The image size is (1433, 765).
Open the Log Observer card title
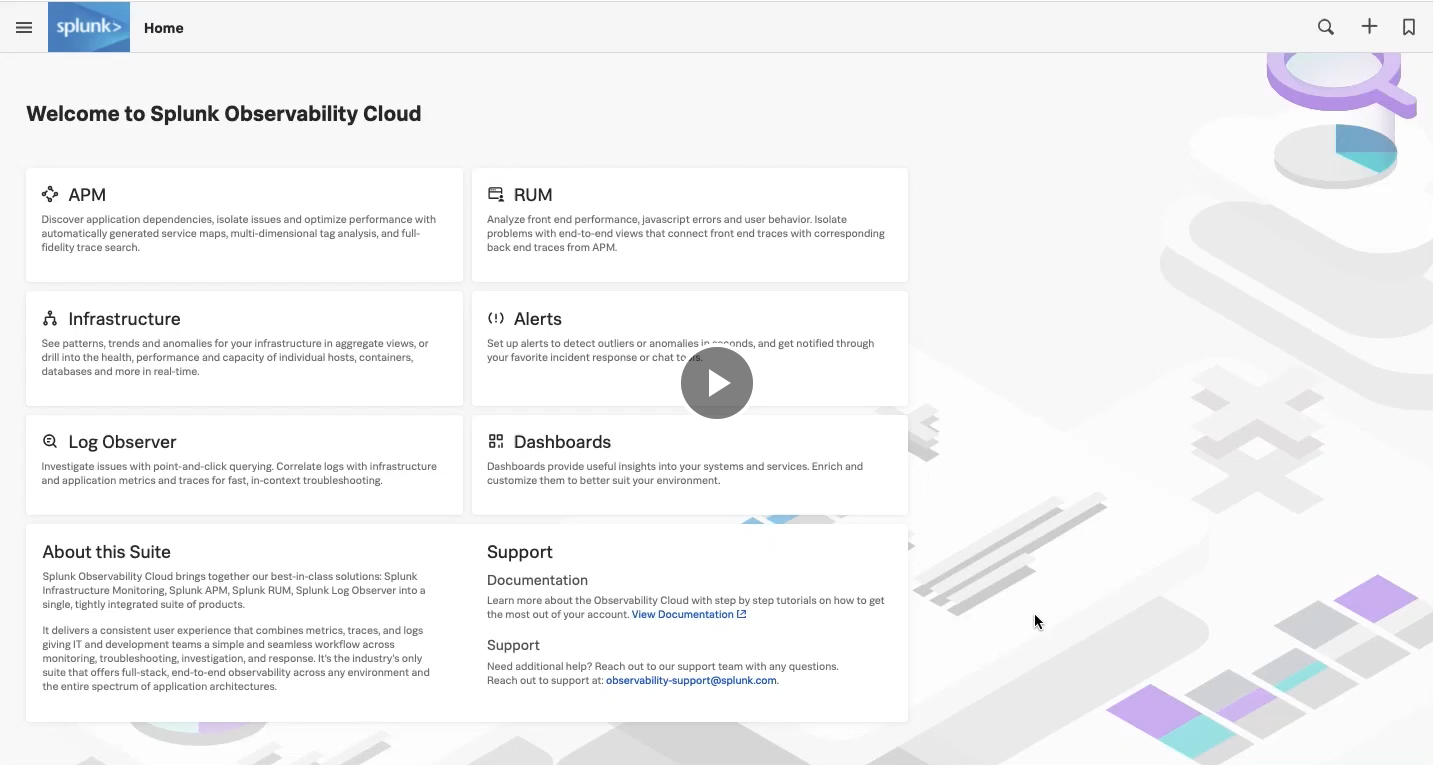[122, 442]
